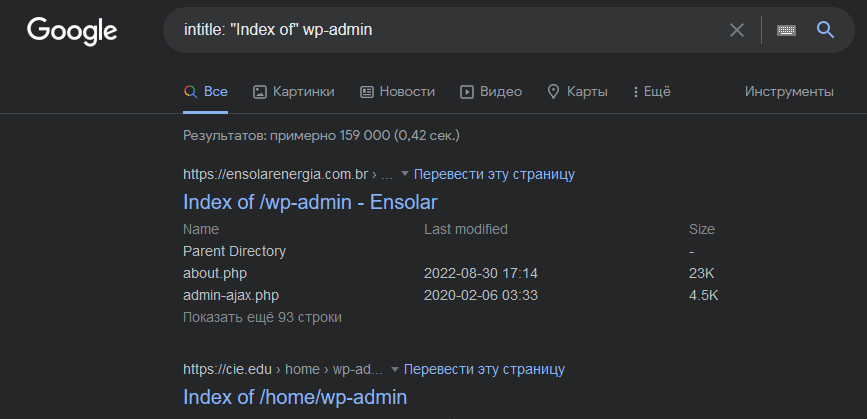Open Index of /wp-admin - Ensolar result
The width and height of the screenshot is (867, 419).
pos(310,202)
